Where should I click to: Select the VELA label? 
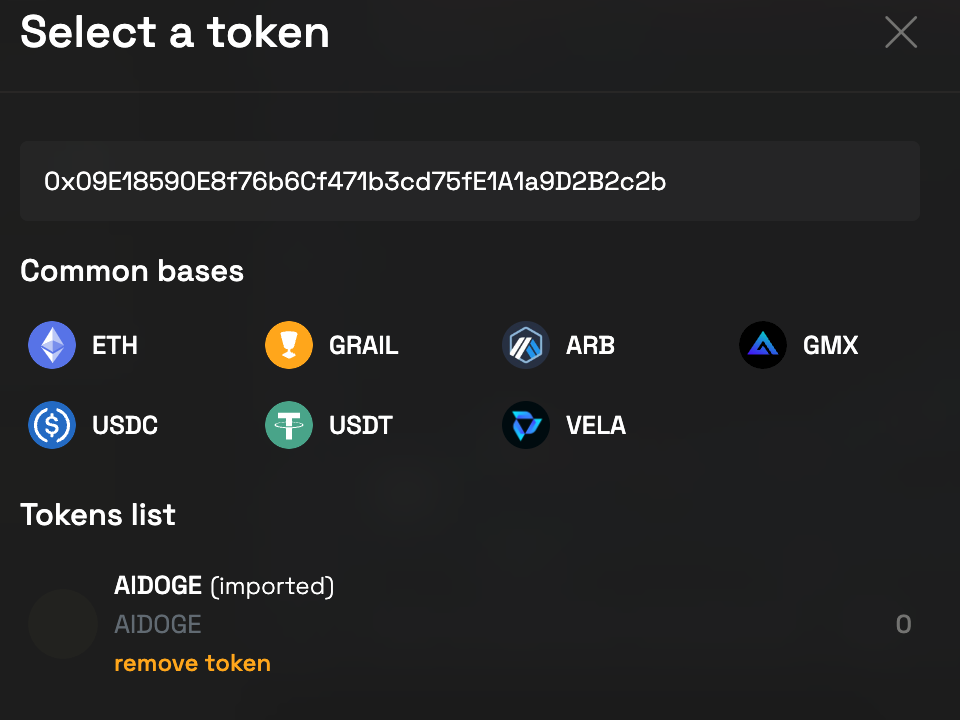(596, 426)
